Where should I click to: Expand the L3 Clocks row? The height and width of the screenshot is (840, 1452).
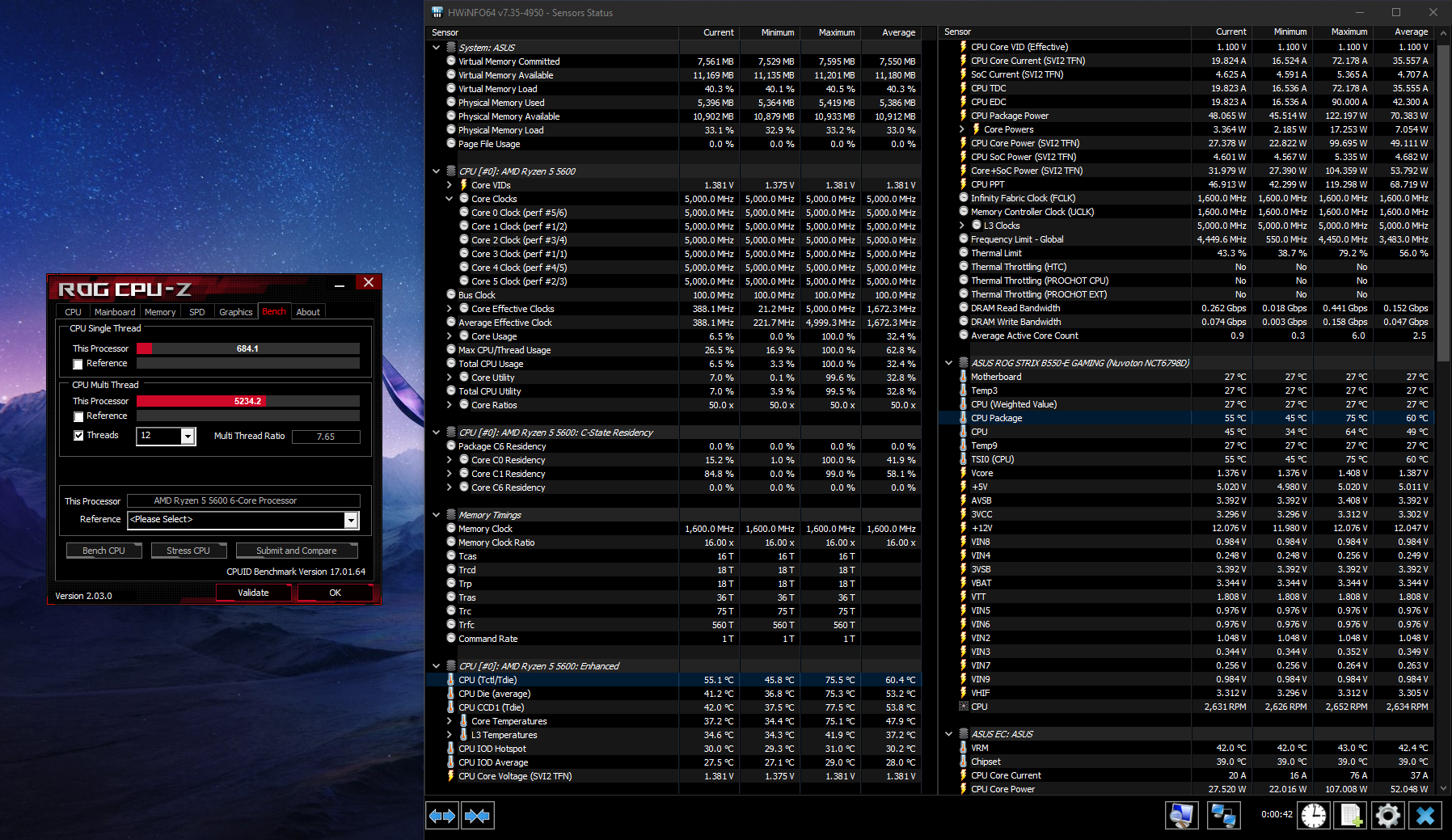[x=962, y=226]
